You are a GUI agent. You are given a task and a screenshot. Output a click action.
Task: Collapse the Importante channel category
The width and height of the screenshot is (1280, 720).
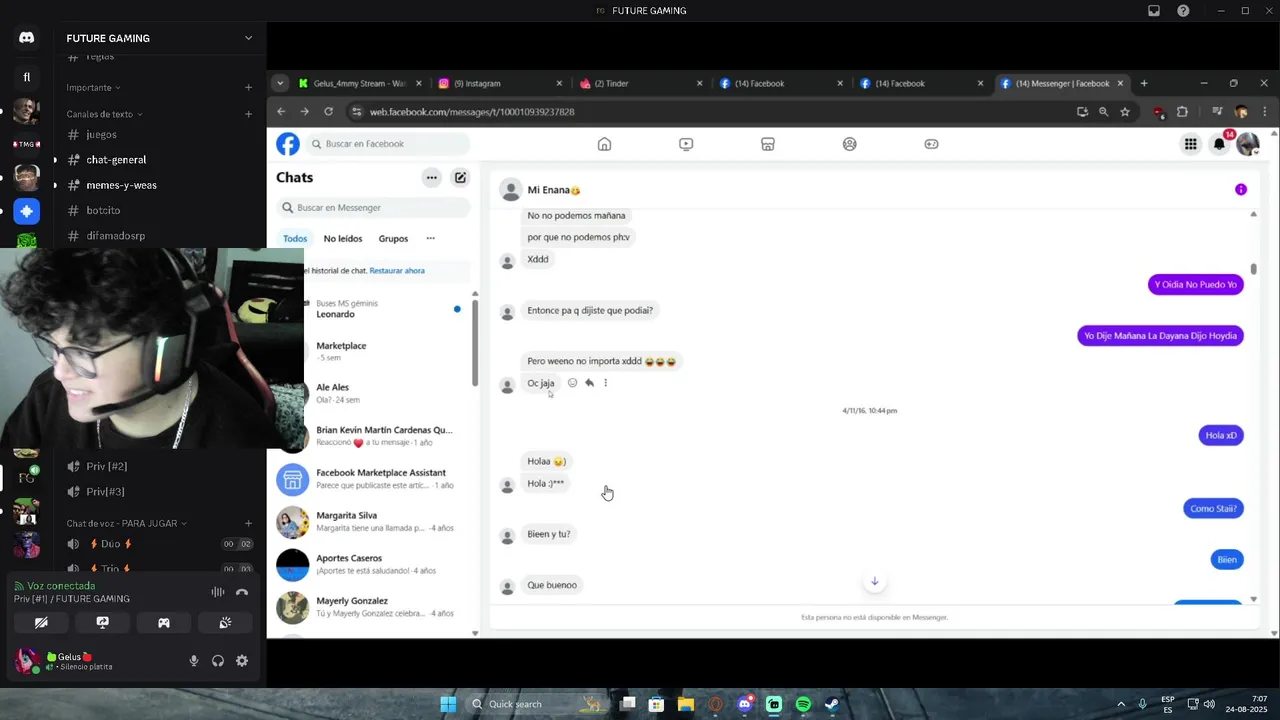[x=94, y=88]
